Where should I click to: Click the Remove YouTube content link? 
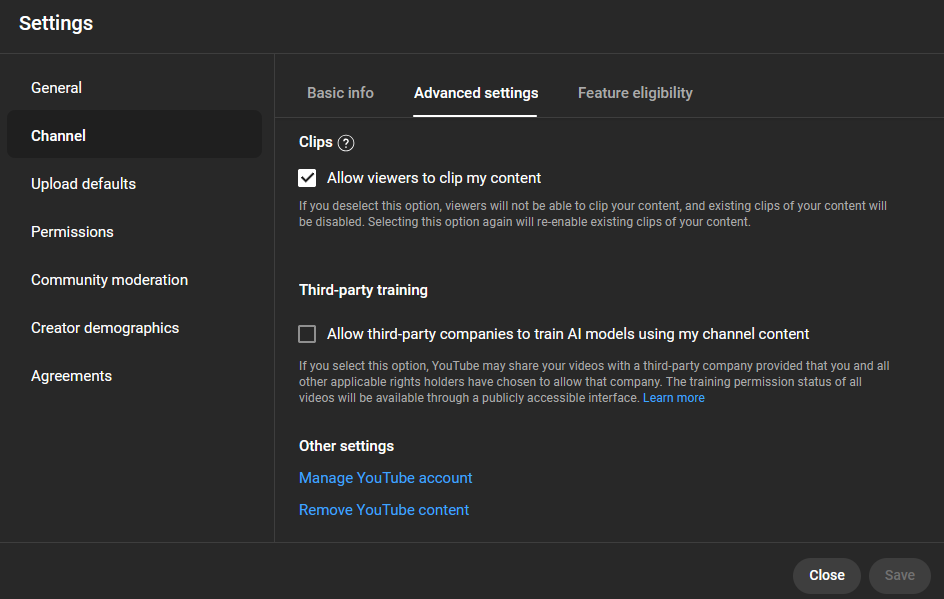point(383,510)
